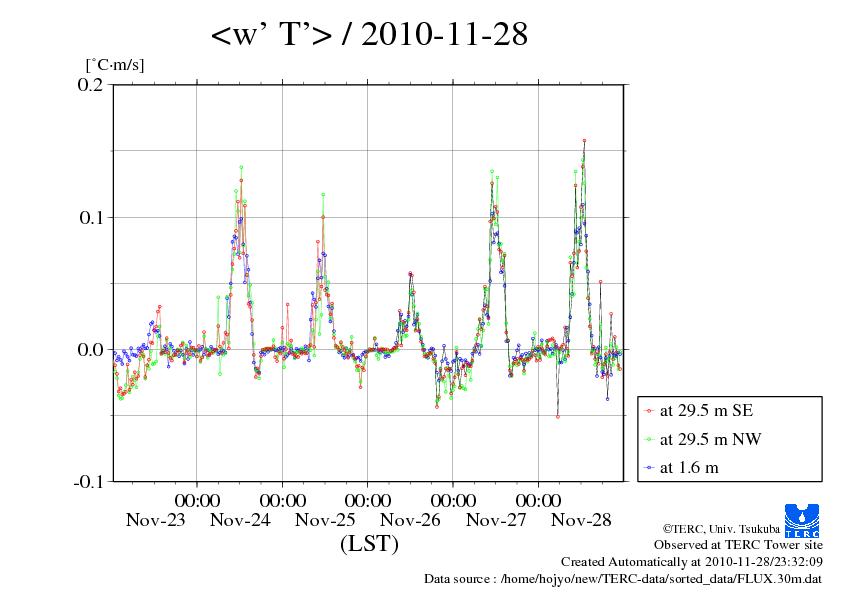Click the Nov-25 date label
This screenshot has width=842, height=595.
click(325, 520)
